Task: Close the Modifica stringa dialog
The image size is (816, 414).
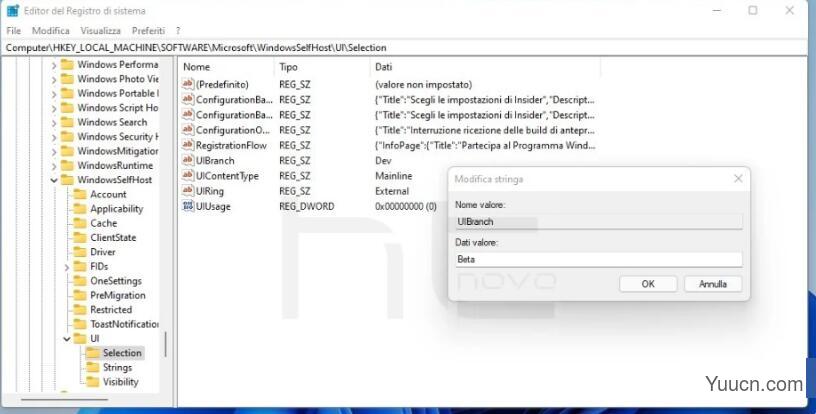Action: coord(738,179)
